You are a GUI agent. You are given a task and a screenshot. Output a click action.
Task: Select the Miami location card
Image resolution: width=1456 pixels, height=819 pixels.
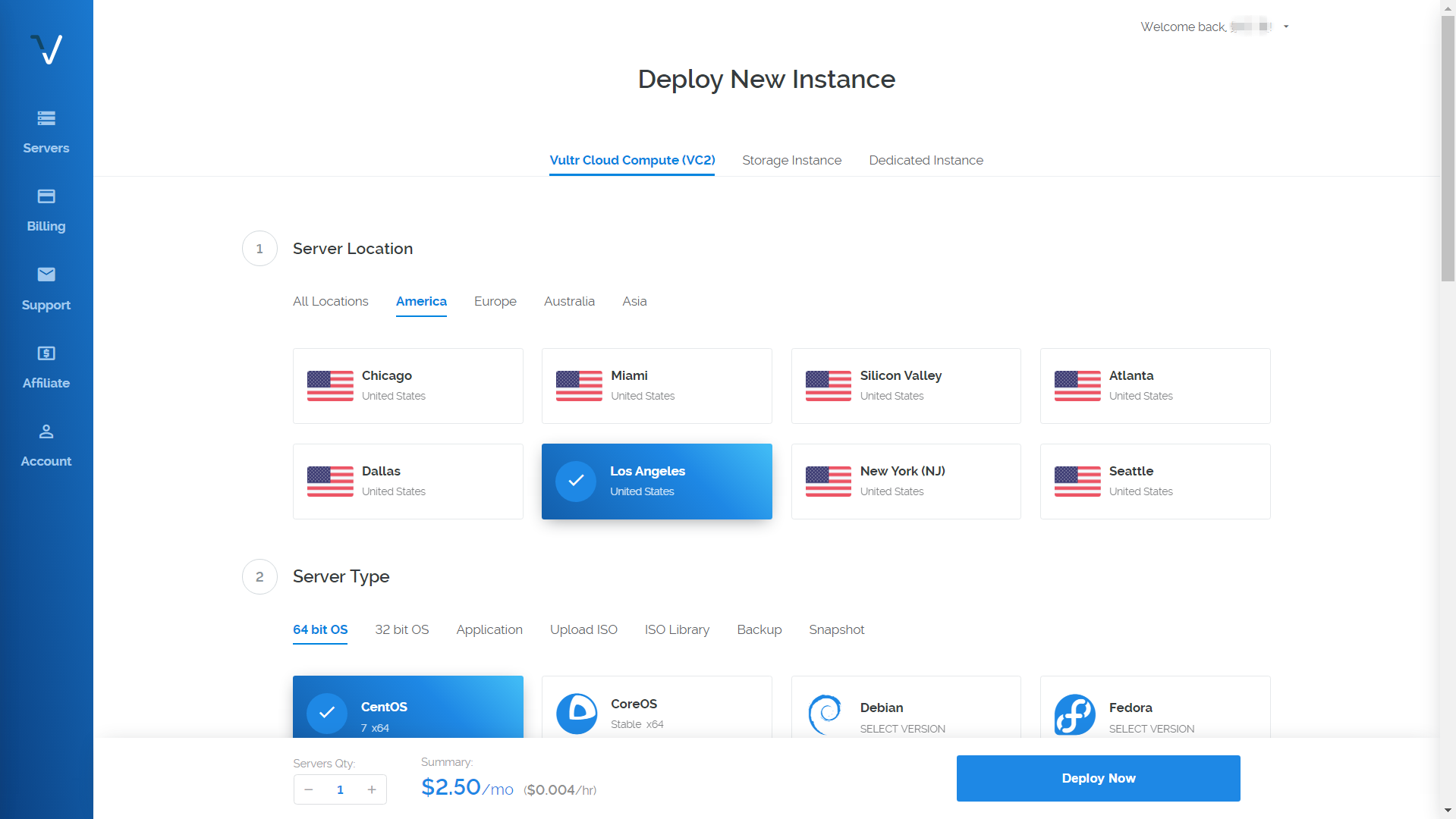657,386
